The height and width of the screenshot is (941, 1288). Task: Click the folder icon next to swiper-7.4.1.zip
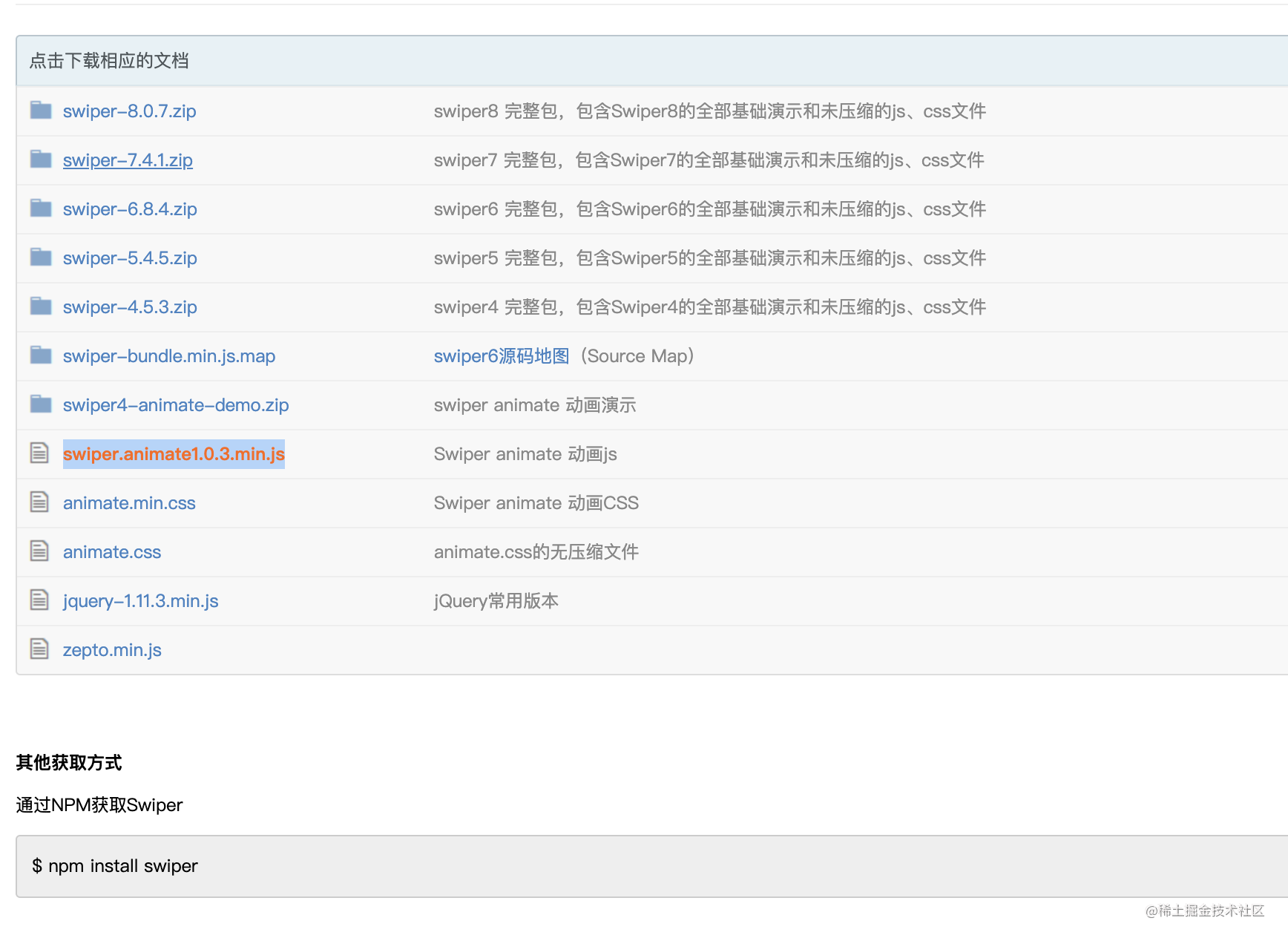click(40, 159)
